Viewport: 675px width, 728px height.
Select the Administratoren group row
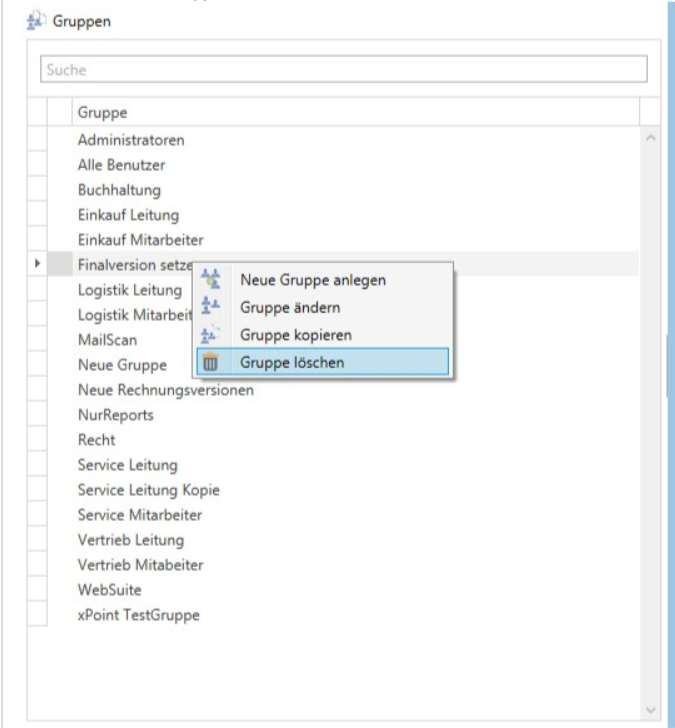[131, 140]
